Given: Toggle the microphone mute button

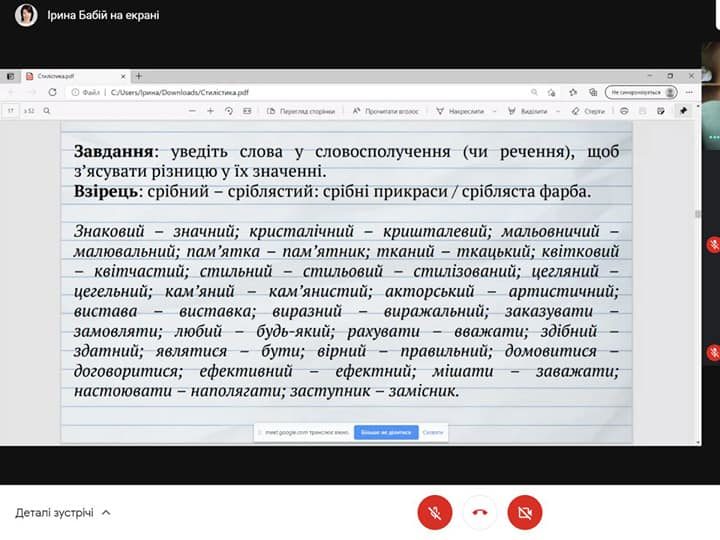Looking at the screenshot, I should pos(435,513).
